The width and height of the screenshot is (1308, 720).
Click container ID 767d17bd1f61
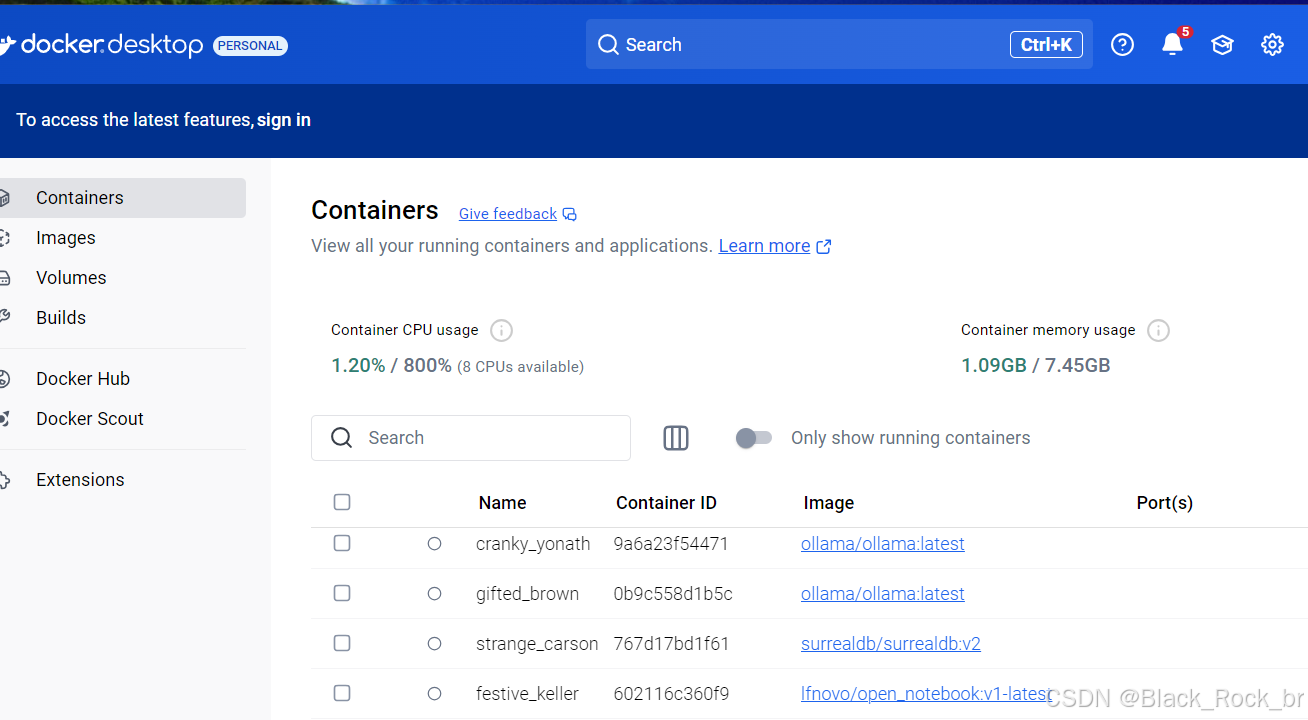click(x=671, y=644)
